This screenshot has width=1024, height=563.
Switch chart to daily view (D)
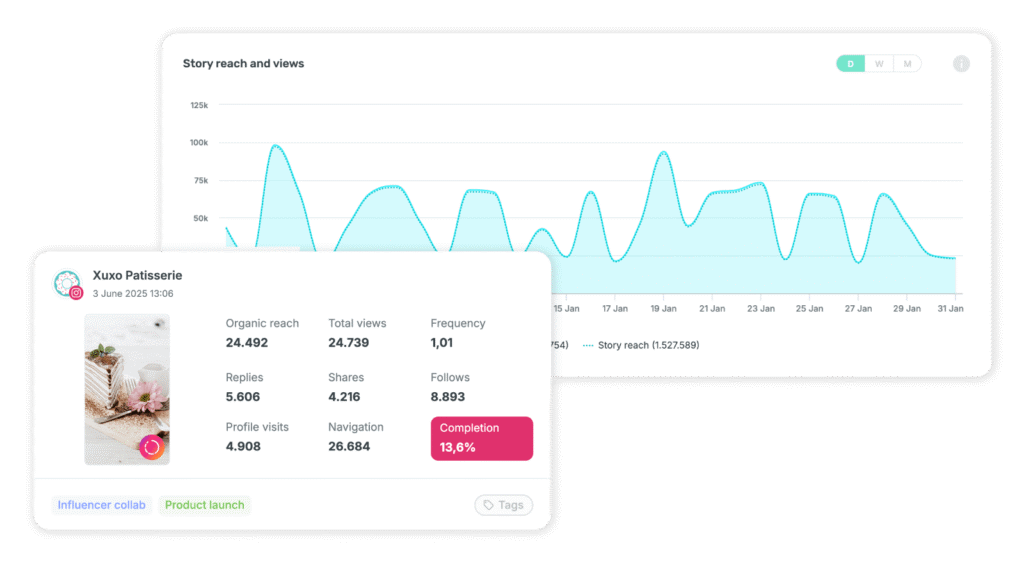click(850, 64)
